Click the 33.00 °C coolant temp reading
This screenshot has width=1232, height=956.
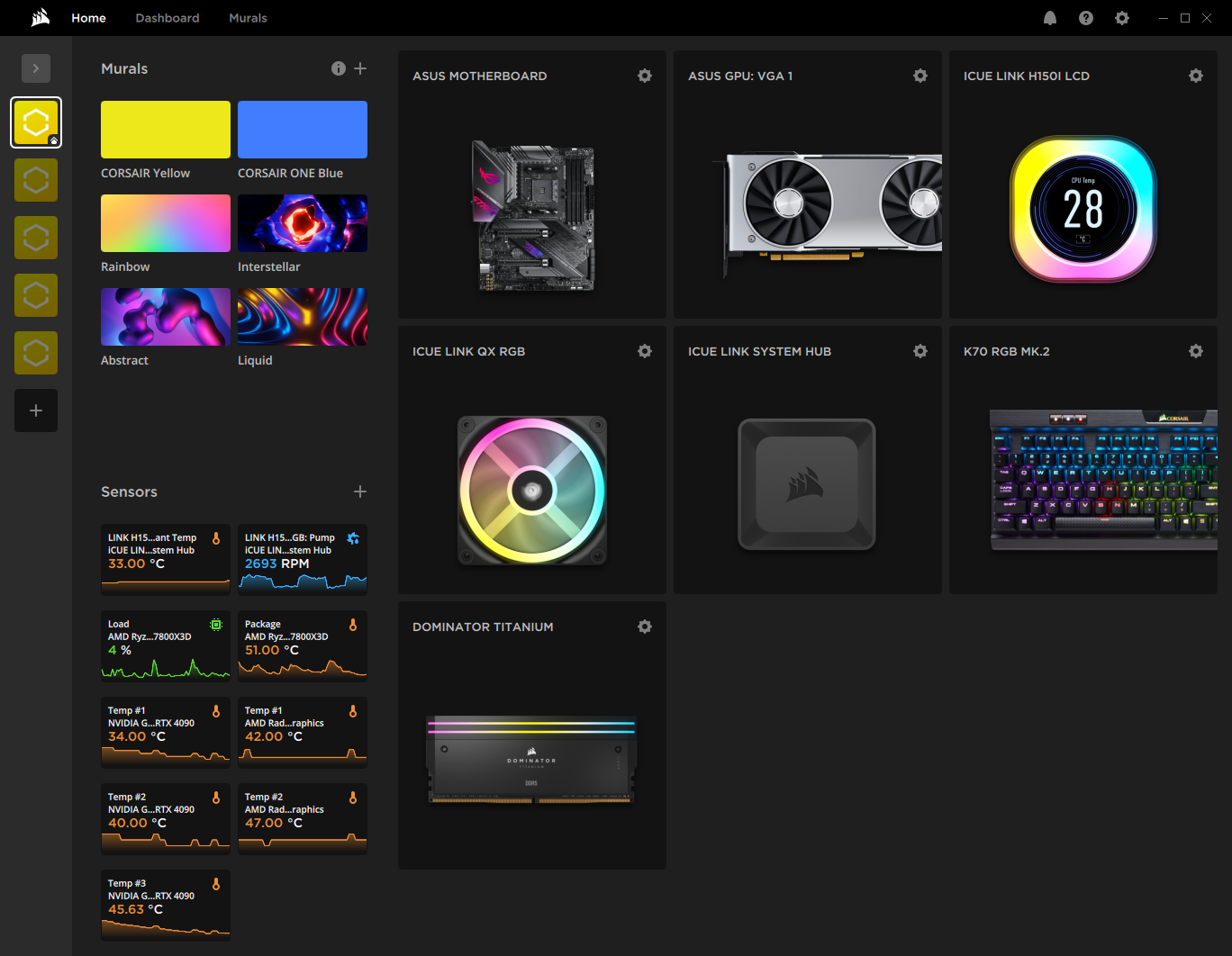[136, 564]
